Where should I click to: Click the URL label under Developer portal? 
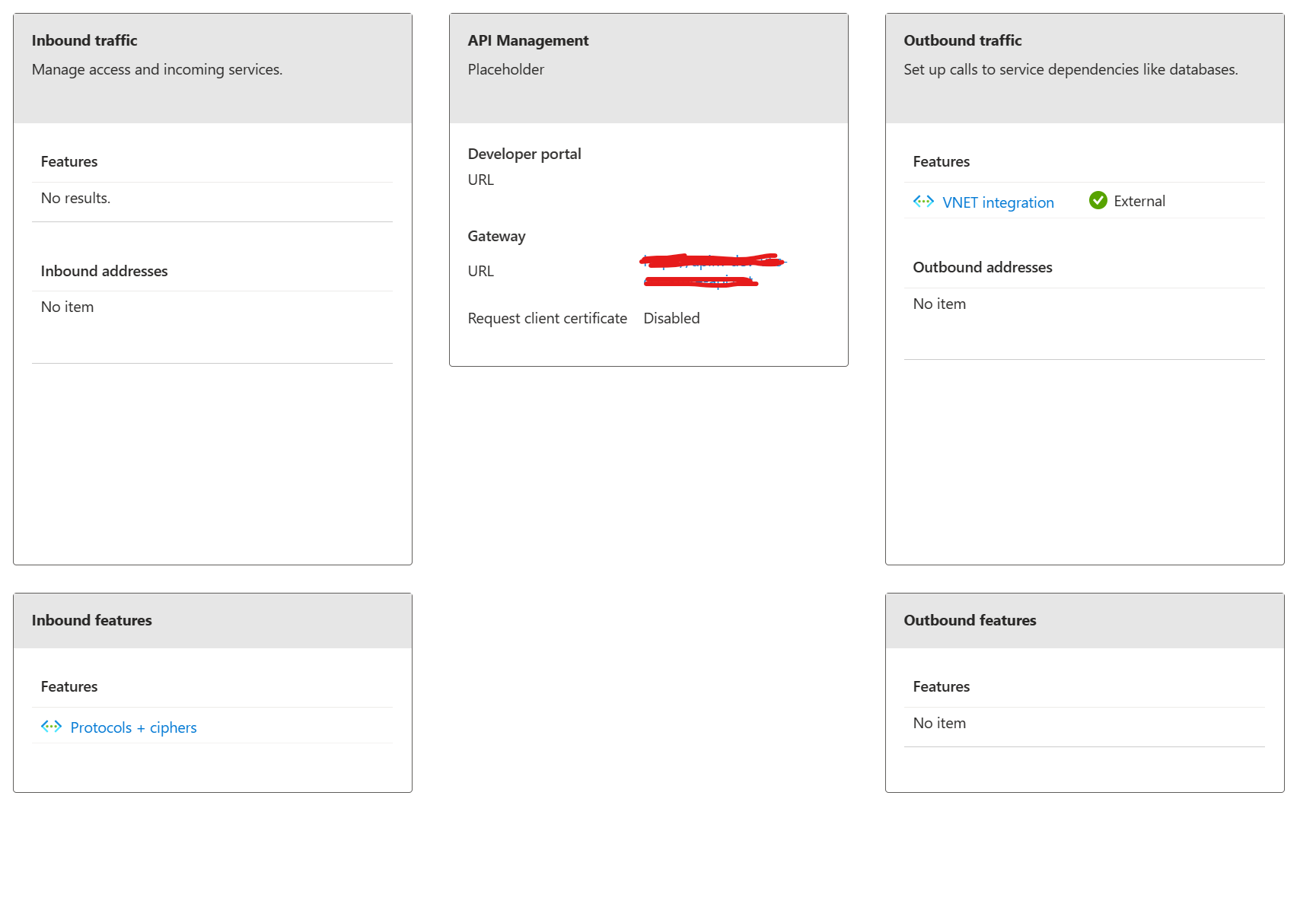[x=481, y=180]
